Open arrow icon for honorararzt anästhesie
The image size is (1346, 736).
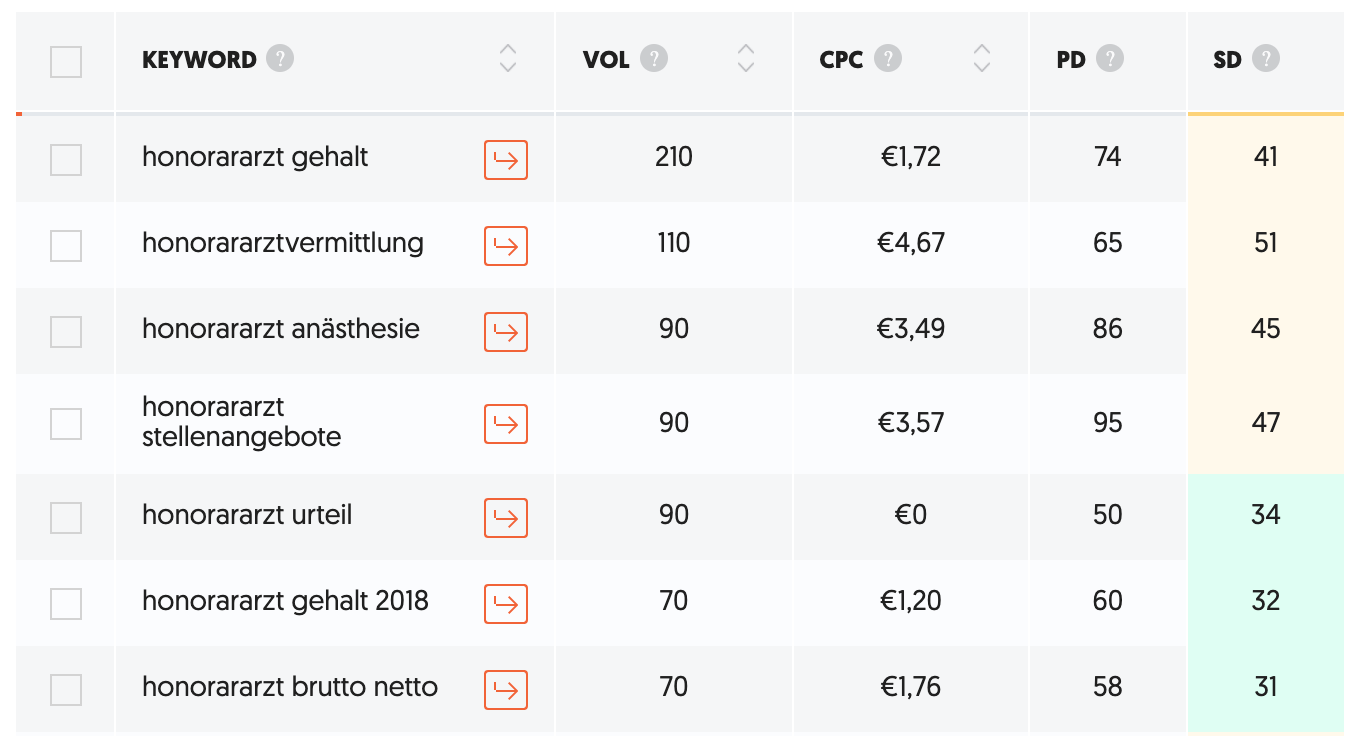[506, 332]
